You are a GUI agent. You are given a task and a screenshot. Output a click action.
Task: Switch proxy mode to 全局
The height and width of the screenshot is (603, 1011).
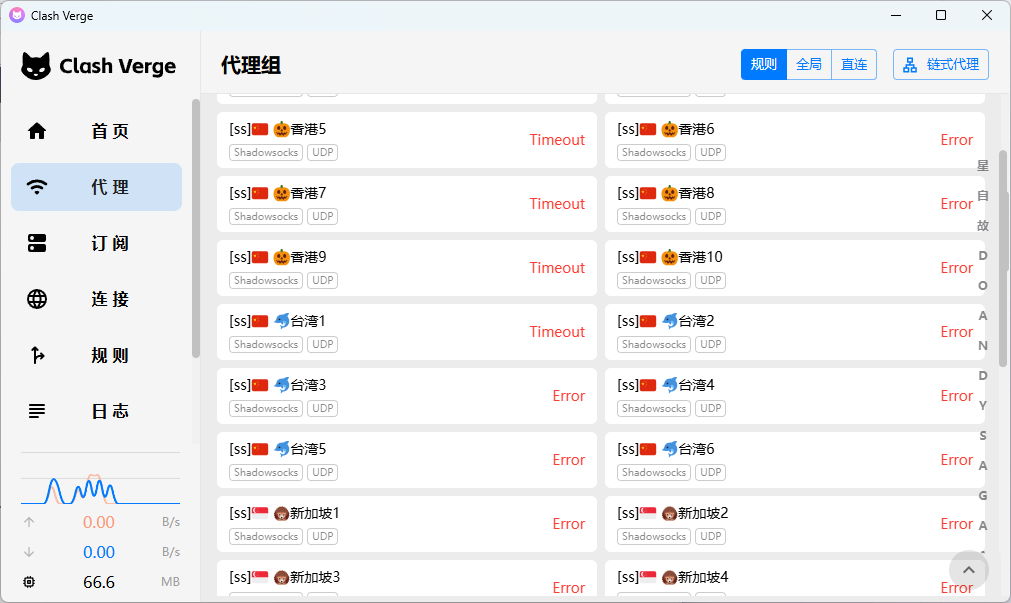click(808, 65)
